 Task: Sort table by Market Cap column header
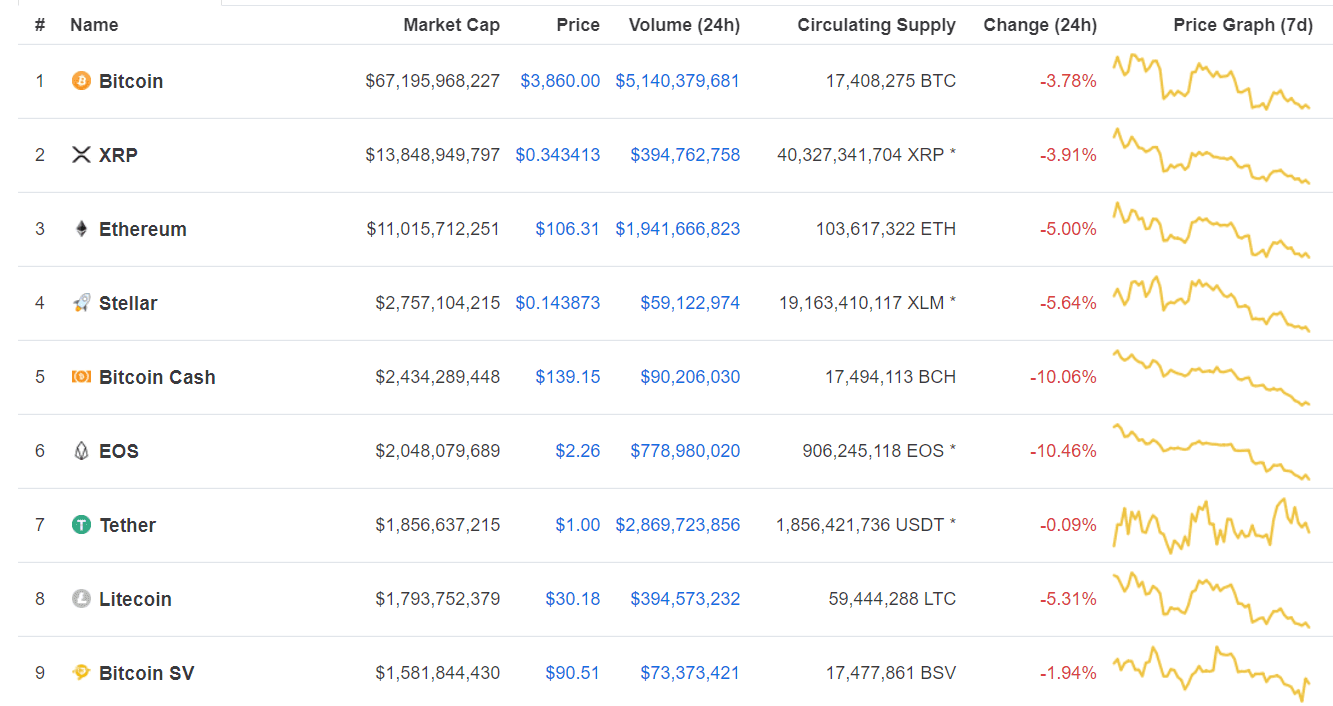tap(451, 25)
